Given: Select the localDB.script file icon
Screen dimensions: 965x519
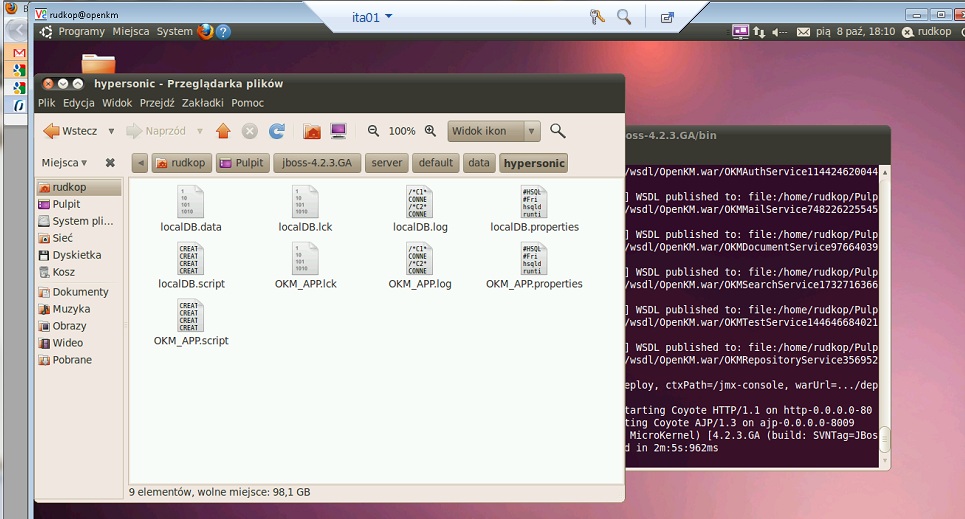Looking at the screenshot, I should coord(190,258).
